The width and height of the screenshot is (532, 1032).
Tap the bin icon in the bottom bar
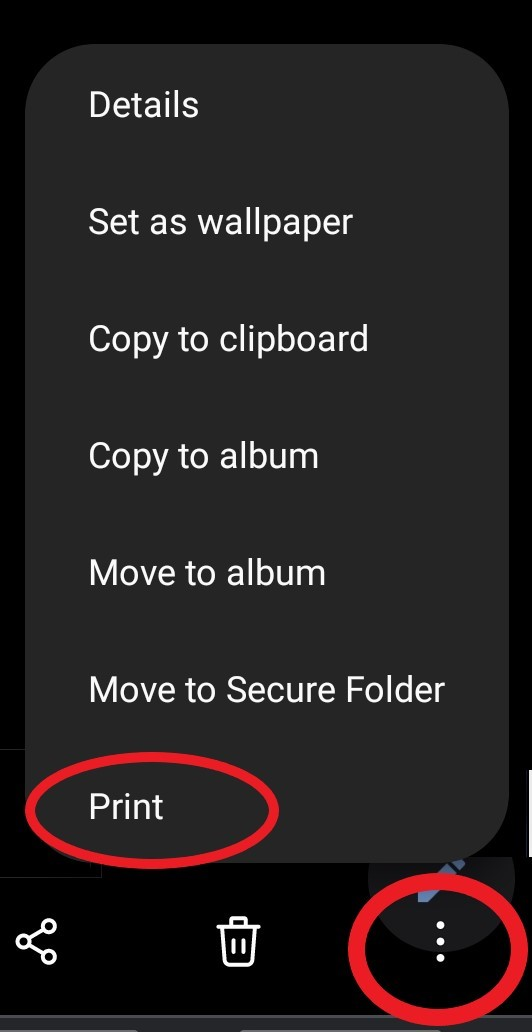tap(238, 941)
